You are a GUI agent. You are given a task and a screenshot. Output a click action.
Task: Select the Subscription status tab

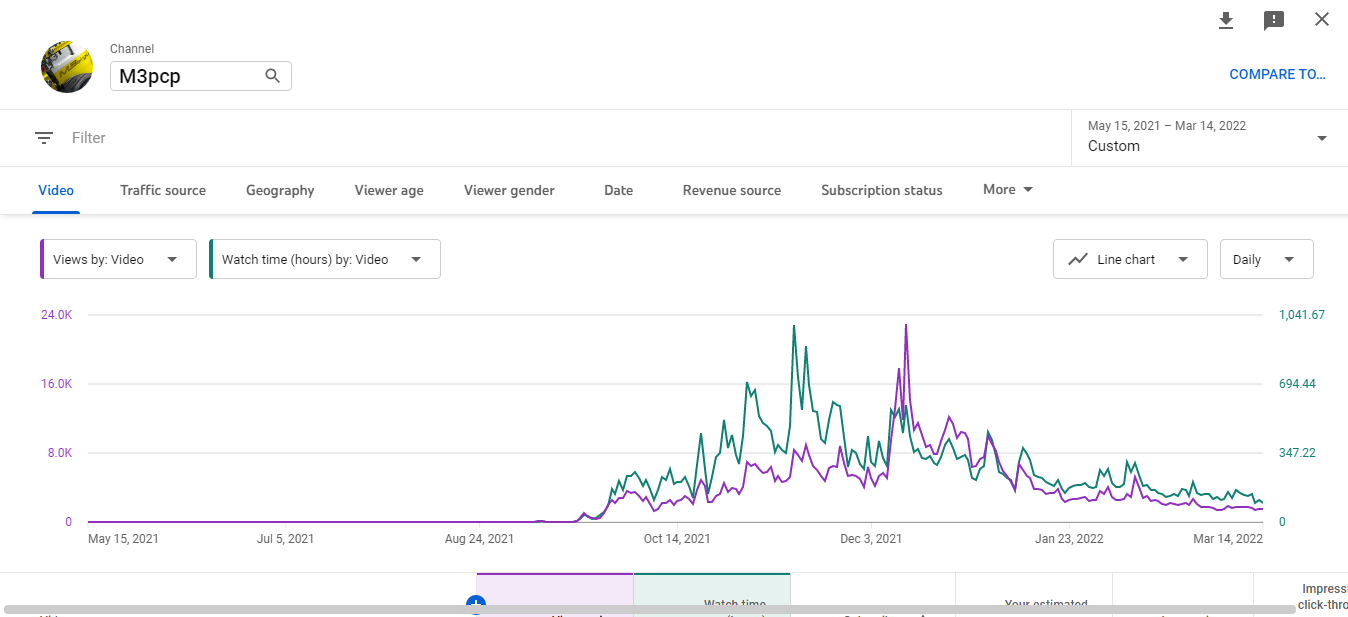click(x=882, y=190)
